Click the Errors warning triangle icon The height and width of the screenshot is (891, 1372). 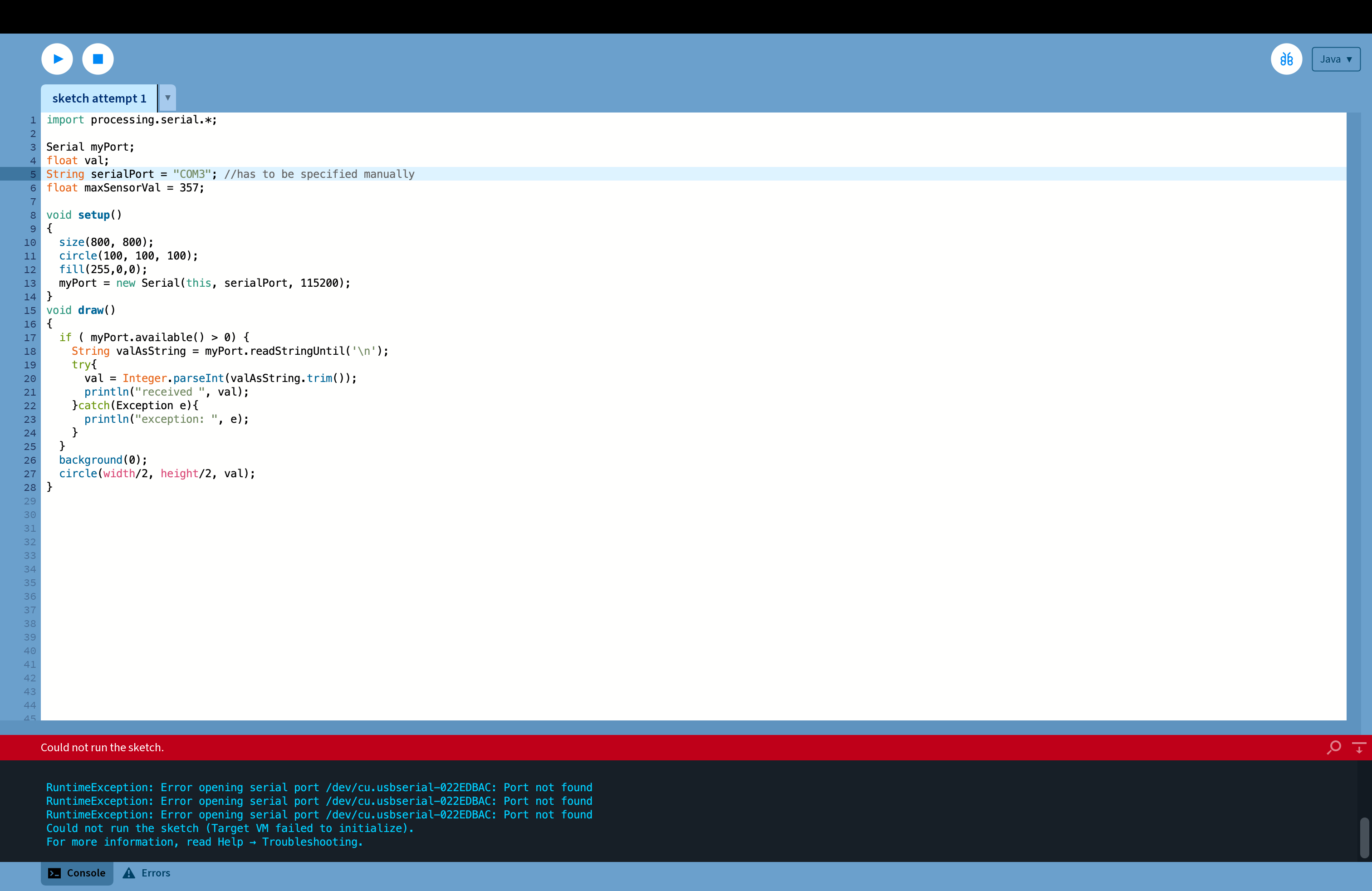[x=129, y=873]
